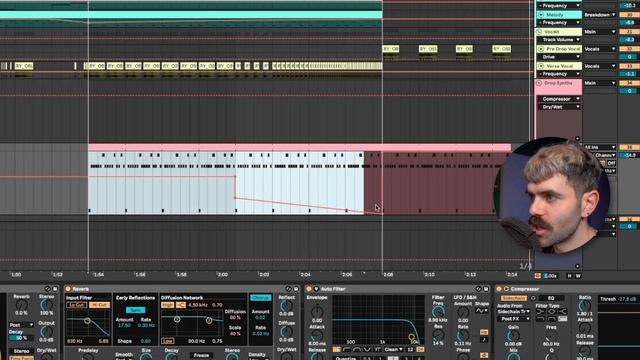The height and width of the screenshot is (360, 640).
Task: Open the Auto Filter hot-swap preset icon
Action: [x=478, y=289]
